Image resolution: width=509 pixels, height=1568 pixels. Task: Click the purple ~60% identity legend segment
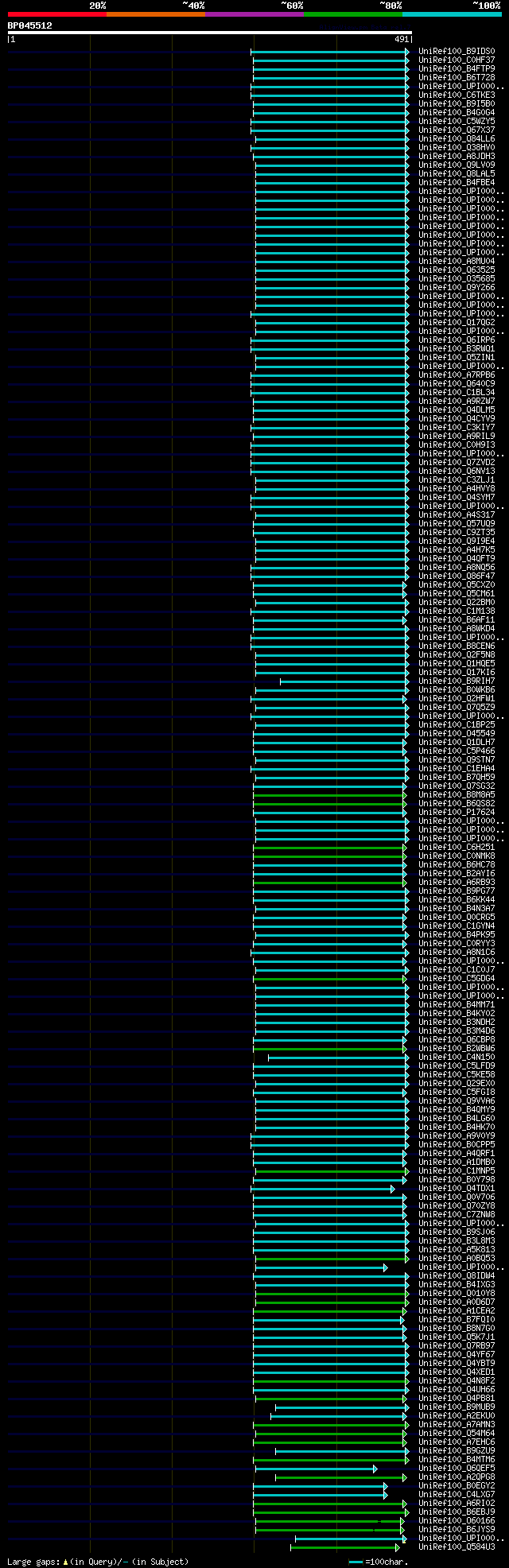pyautogui.click(x=254, y=14)
